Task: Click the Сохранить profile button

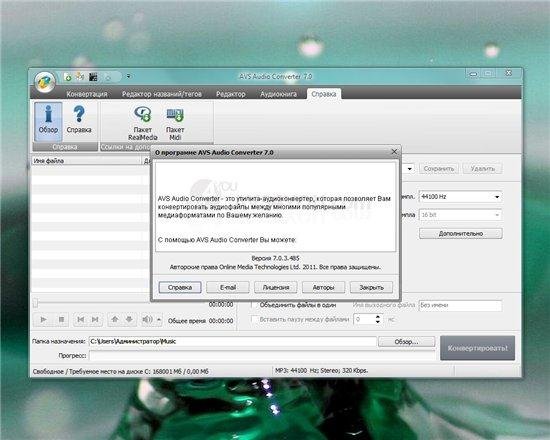Action: click(x=439, y=169)
